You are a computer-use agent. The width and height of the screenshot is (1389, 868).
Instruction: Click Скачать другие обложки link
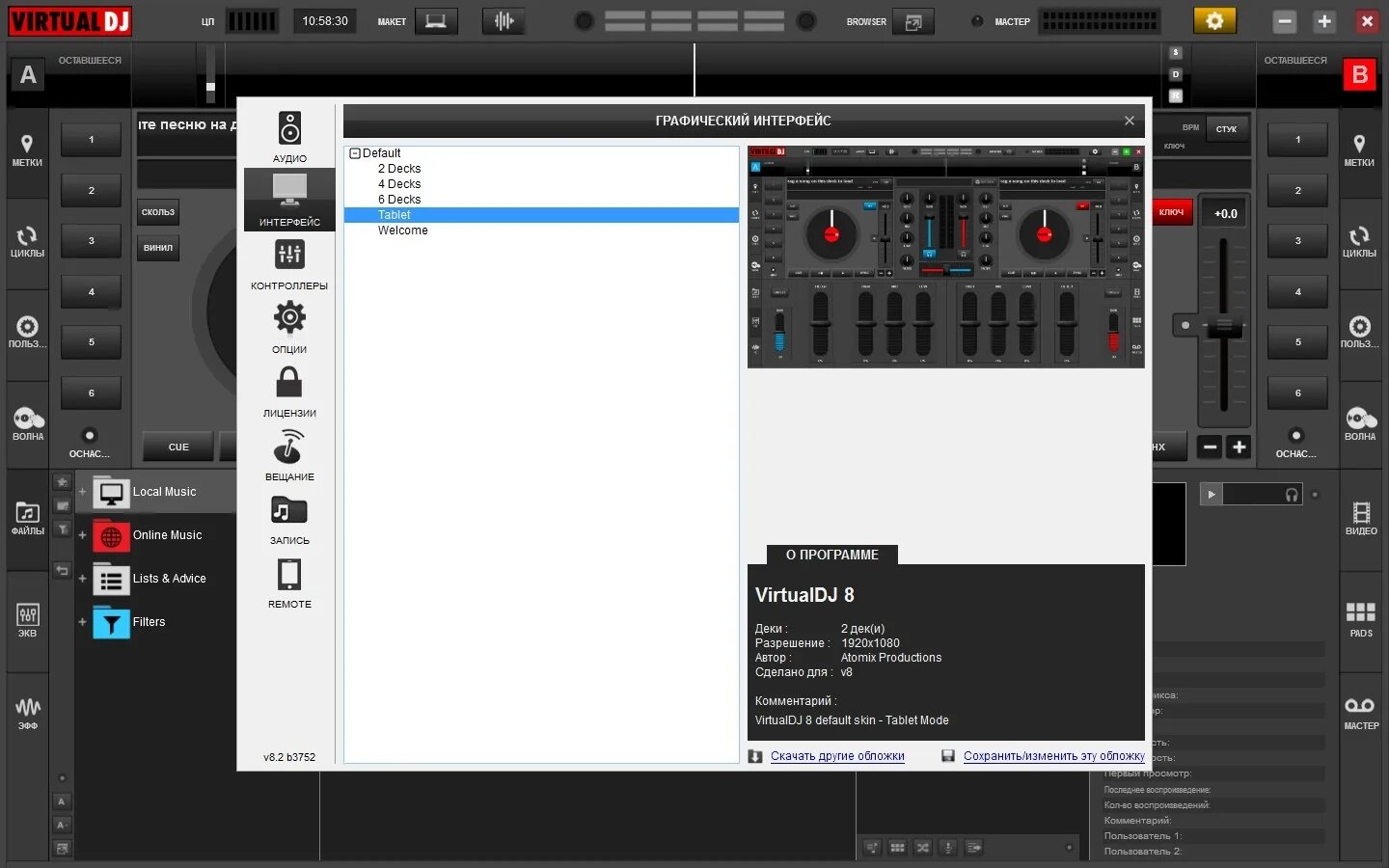click(837, 756)
